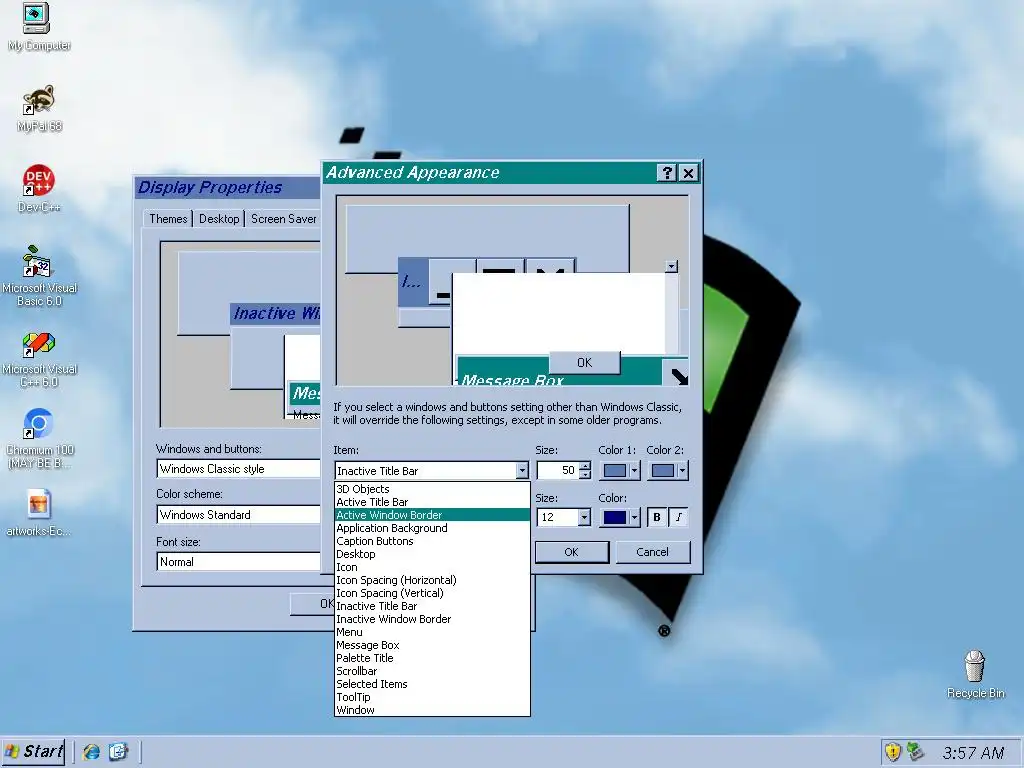The image size is (1024, 768).
Task: Open Internet Explorer from quick launch
Action: [91, 752]
